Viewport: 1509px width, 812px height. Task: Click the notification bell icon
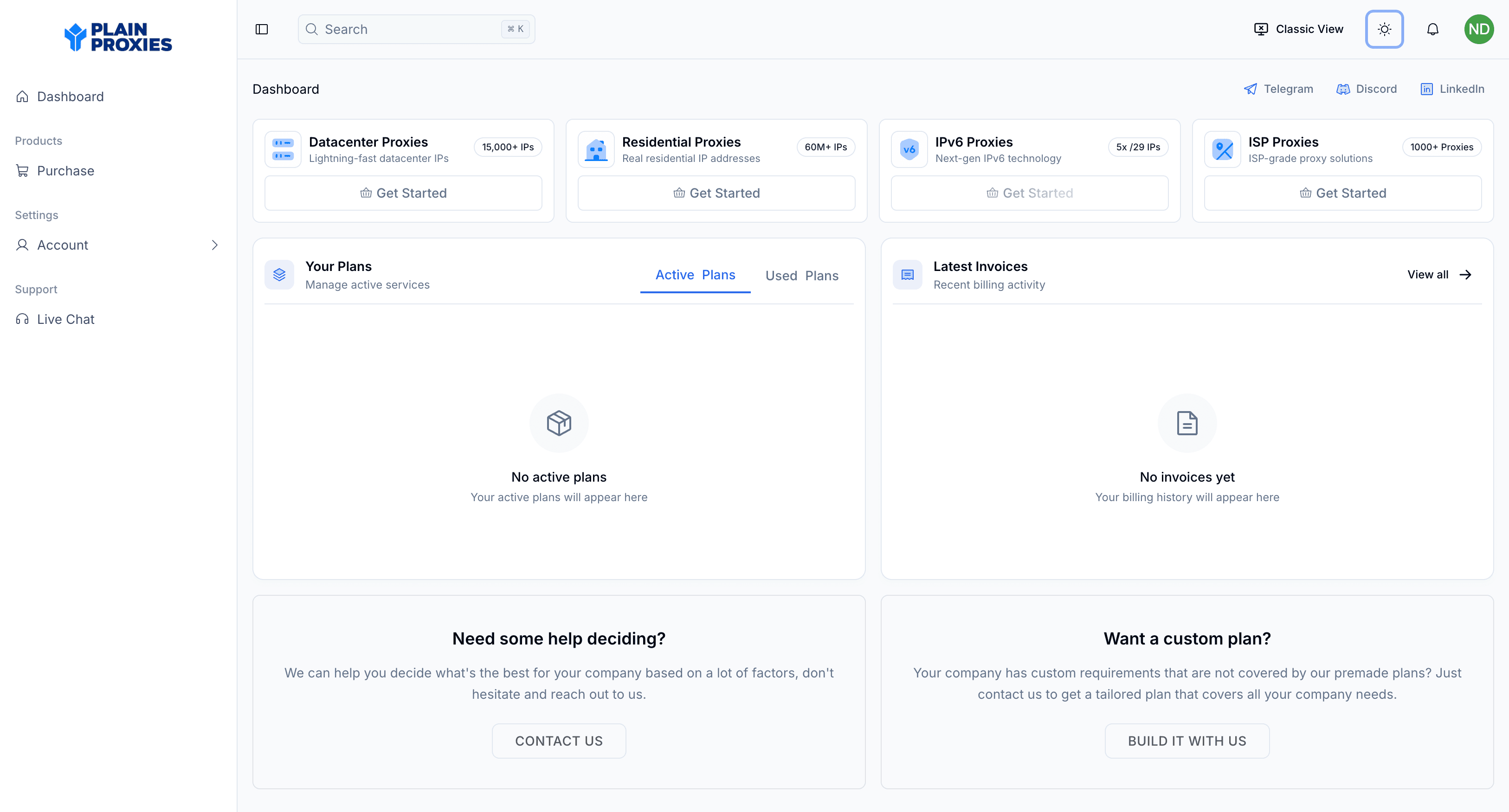1432,29
